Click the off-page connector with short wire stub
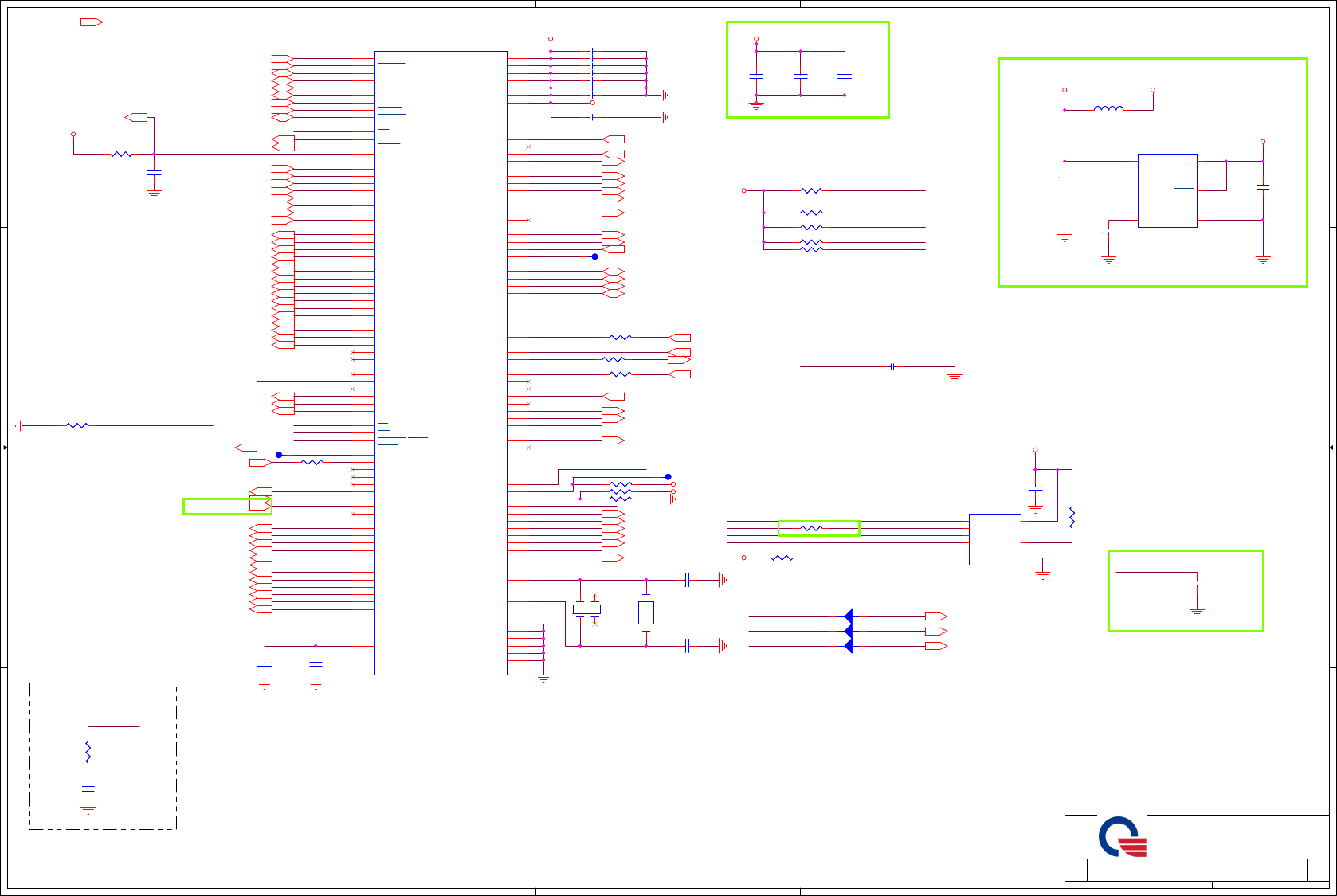The height and width of the screenshot is (896, 1337). click(92, 22)
